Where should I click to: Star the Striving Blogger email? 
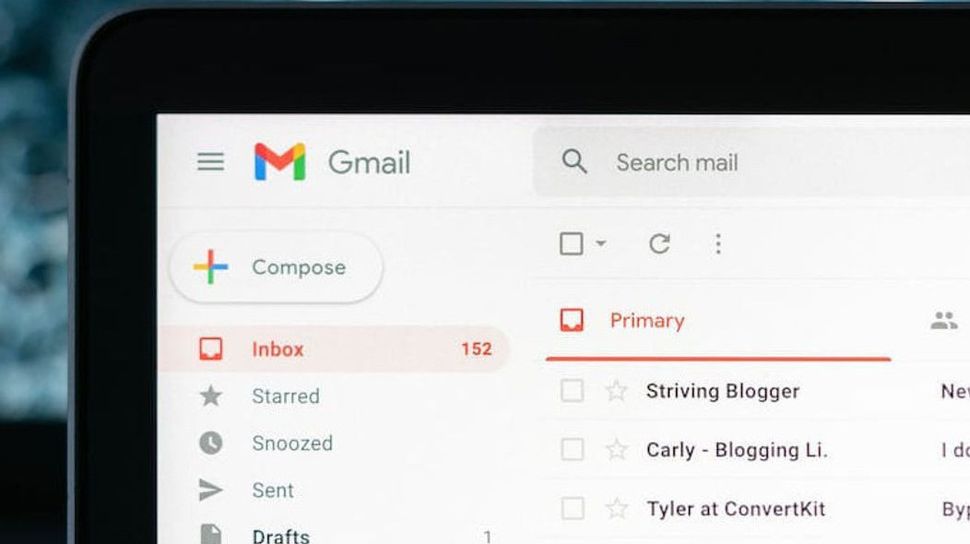(616, 391)
